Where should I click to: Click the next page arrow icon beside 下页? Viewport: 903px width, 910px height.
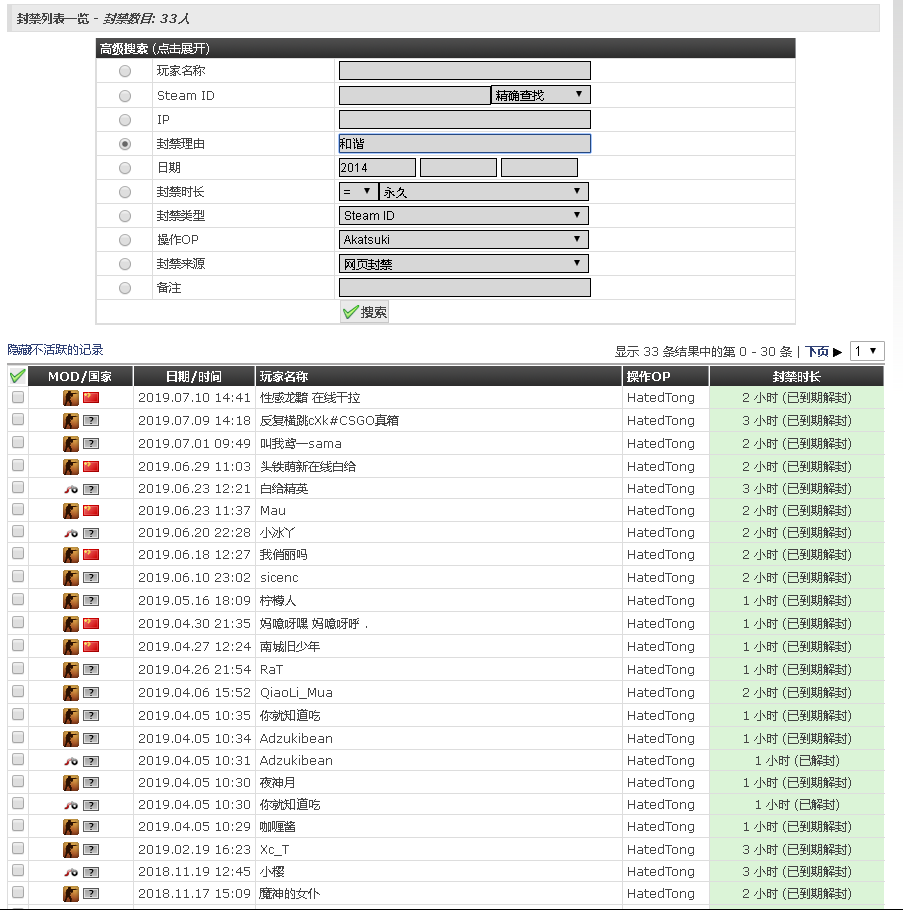click(x=838, y=352)
